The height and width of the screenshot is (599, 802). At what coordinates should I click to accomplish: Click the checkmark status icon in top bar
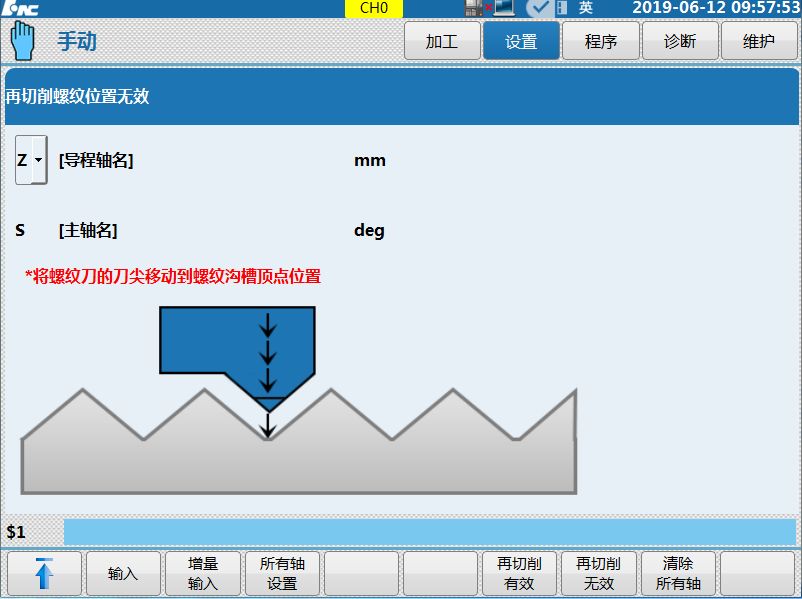click(x=539, y=8)
